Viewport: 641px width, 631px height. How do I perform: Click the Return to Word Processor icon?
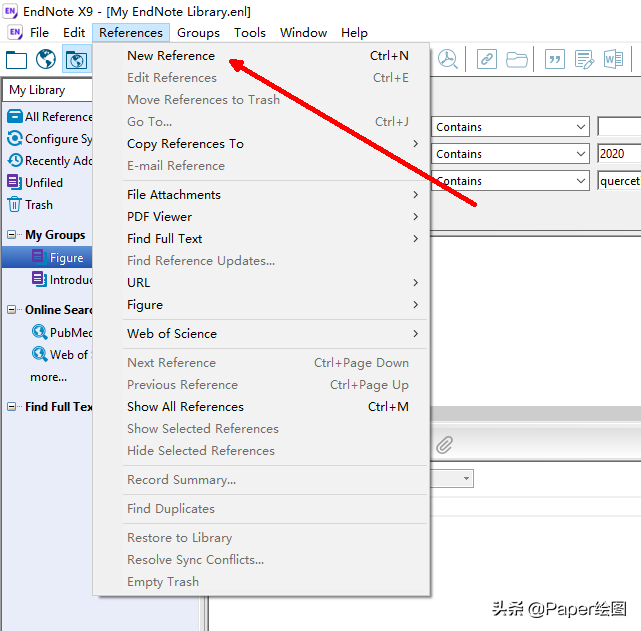pos(613,59)
